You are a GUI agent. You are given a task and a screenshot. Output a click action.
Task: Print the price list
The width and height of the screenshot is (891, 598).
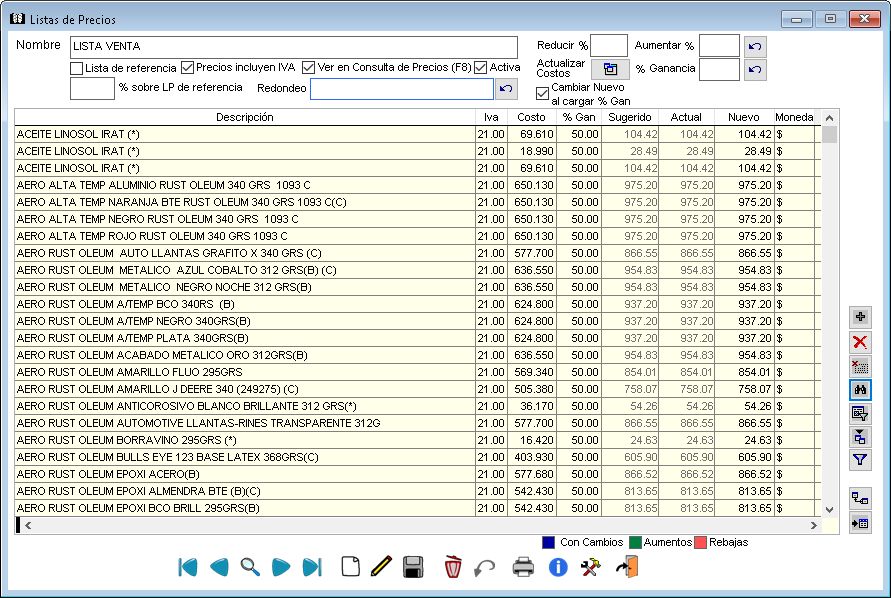(523, 567)
